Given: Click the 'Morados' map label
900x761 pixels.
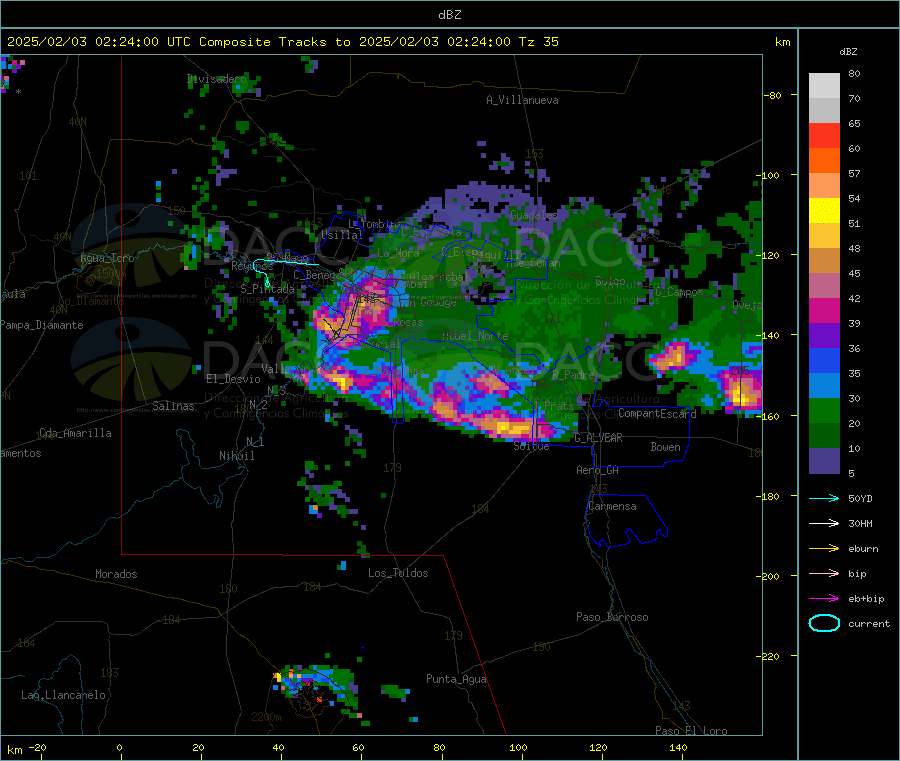Looking at the screenshot, I should point(116,574).
